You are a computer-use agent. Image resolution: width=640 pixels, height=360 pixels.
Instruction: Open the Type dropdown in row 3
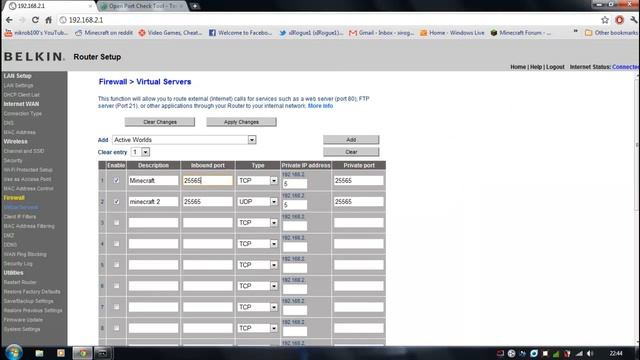coord(258,223)
